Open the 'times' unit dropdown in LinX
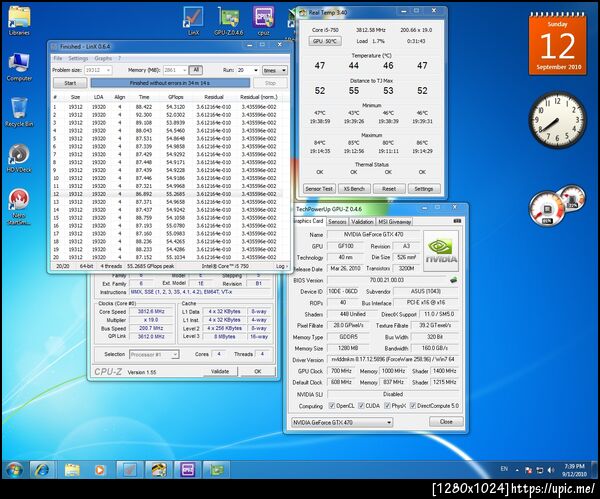The image size is (600, 499). click(x=275, y=70)
